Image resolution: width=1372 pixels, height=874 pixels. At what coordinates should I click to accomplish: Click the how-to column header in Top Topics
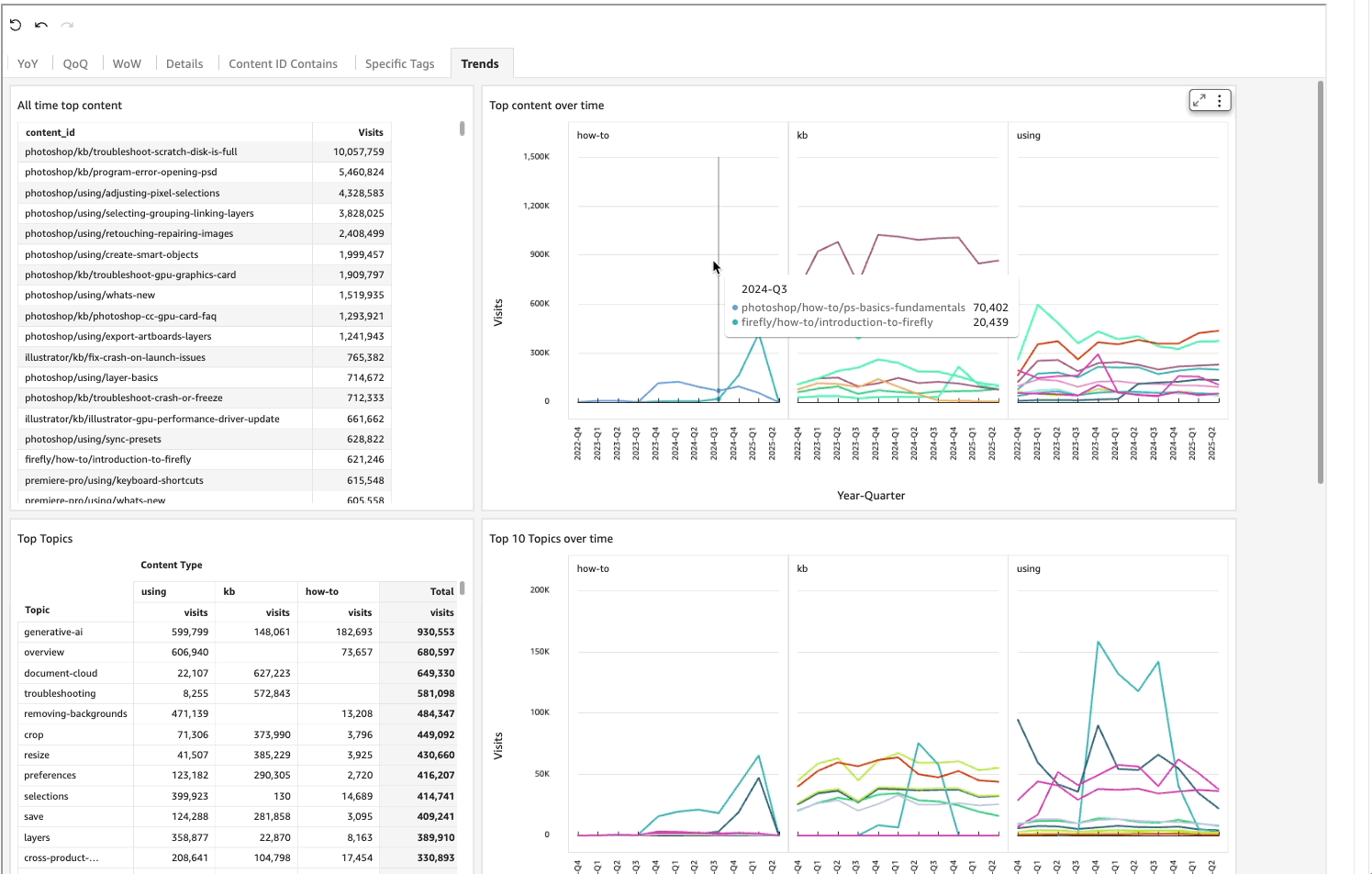[x=322, y=591]
